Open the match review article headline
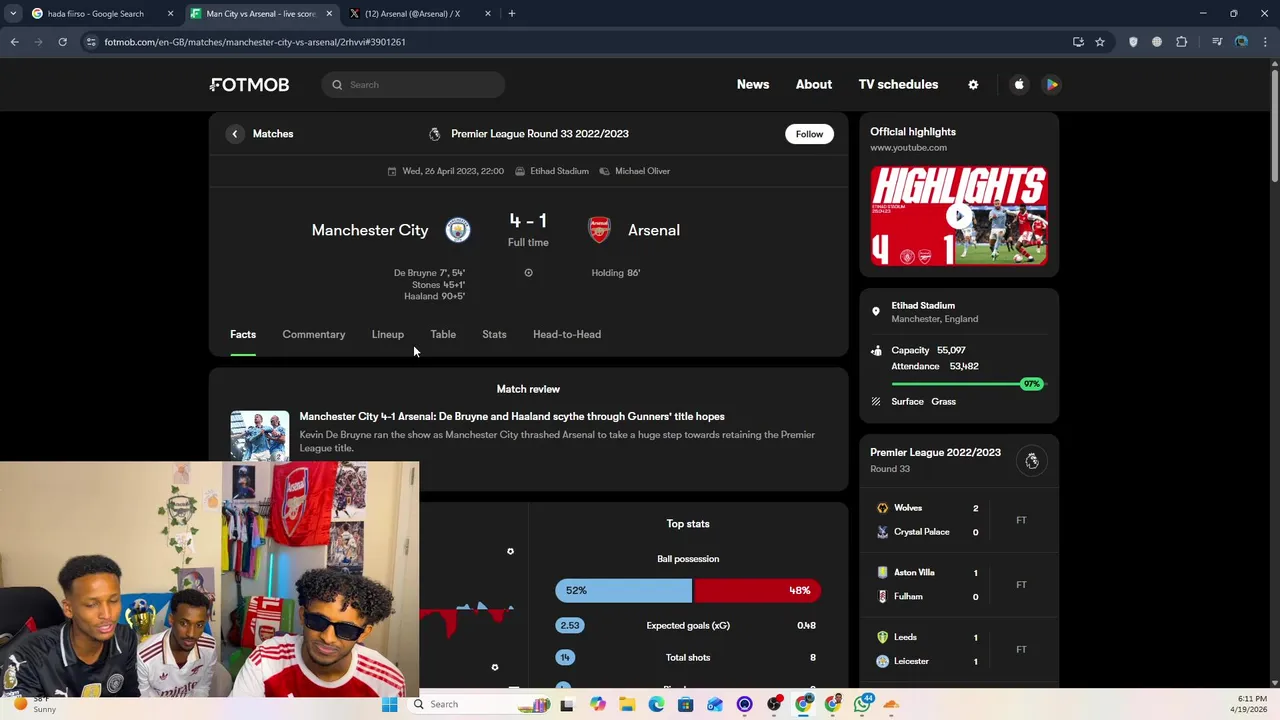This screenshot has height=720, width=1280. pos(512,416)
